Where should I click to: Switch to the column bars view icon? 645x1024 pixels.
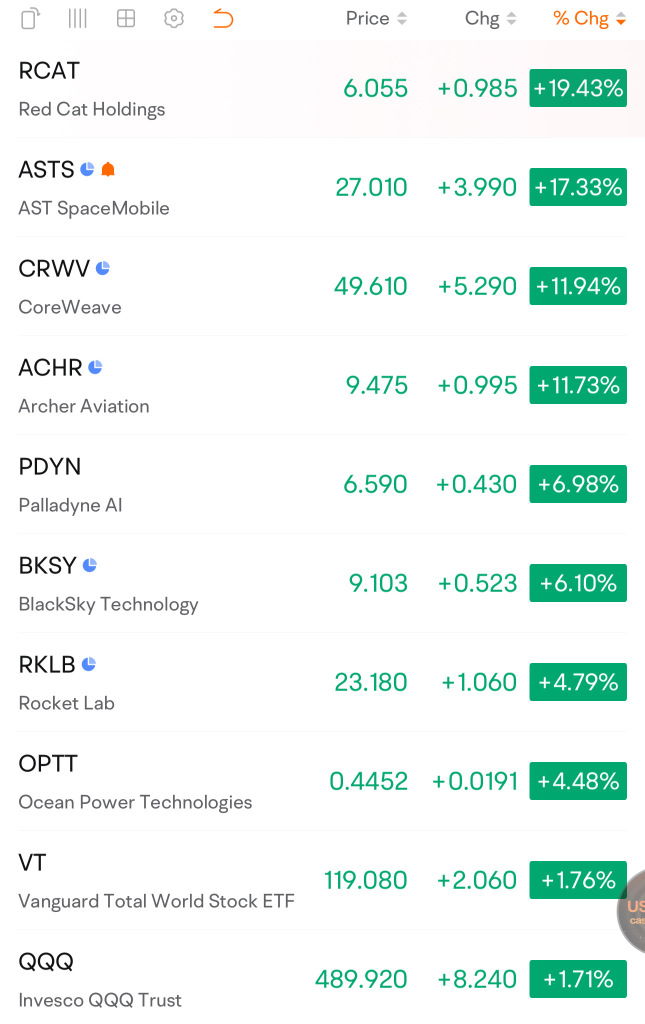coord(78,18)
